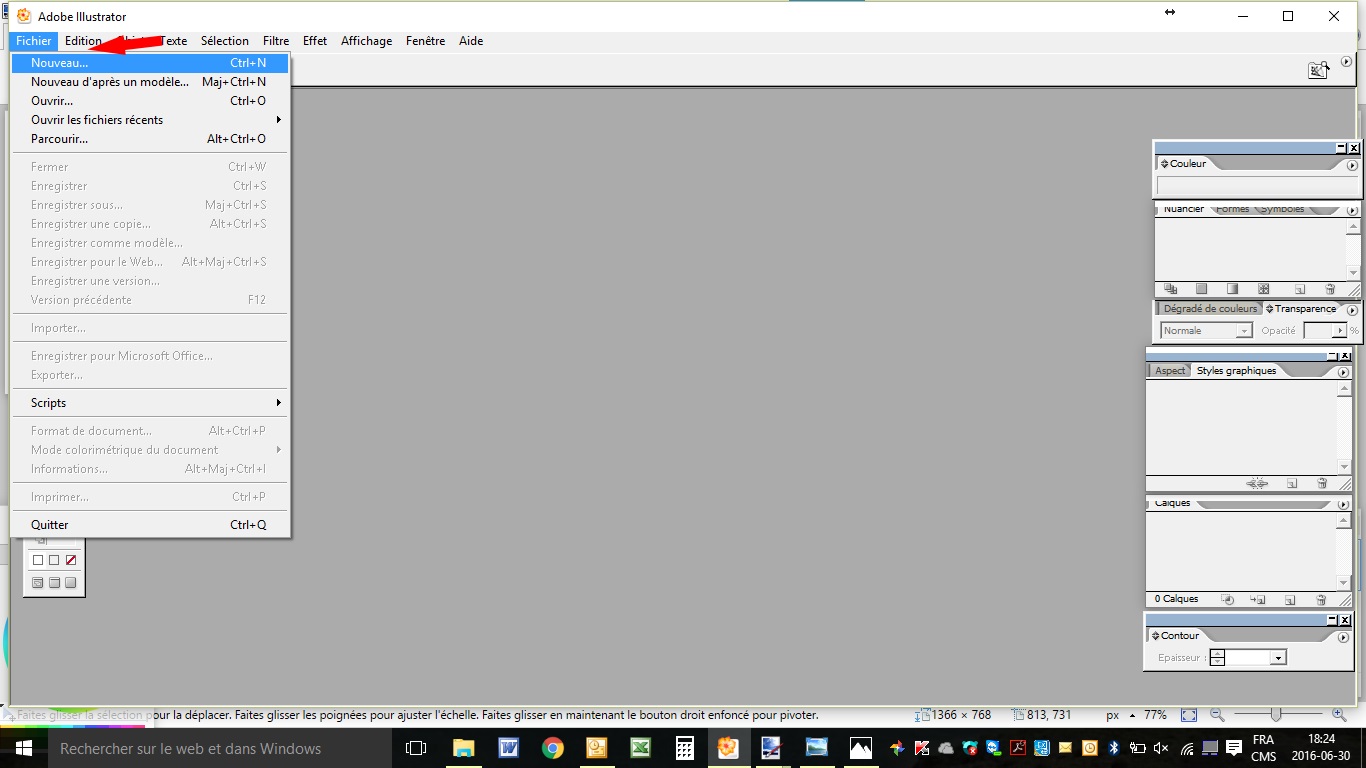The image size is (1366, 768).
Task: Click New graphic style icon
Action: 1292,483
